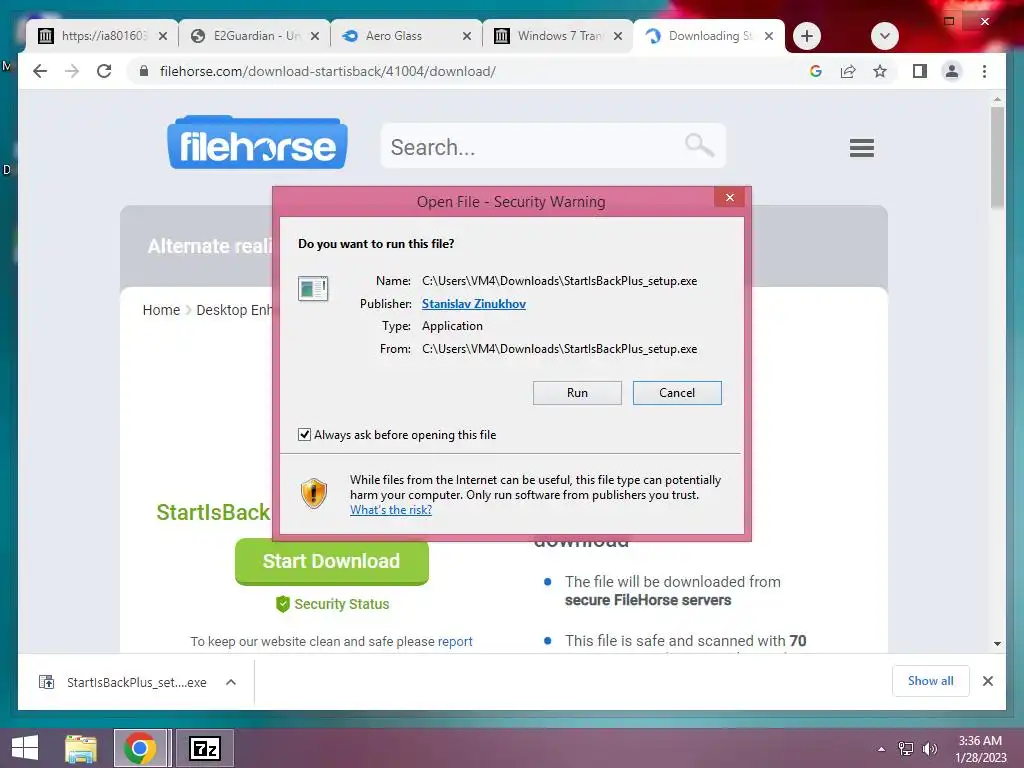The height and width of the screenshot is (768, 1024).
Task: Open the Windows Start button
Action: [25, 748]
